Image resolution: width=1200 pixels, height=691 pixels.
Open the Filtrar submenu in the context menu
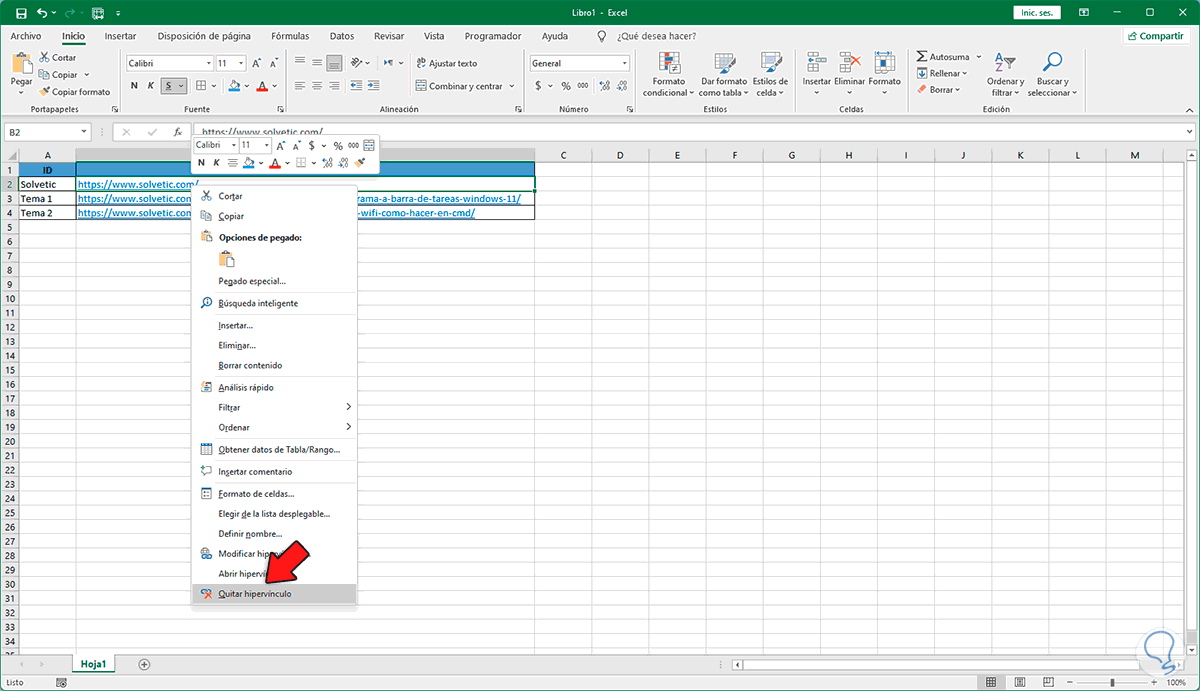274,407
